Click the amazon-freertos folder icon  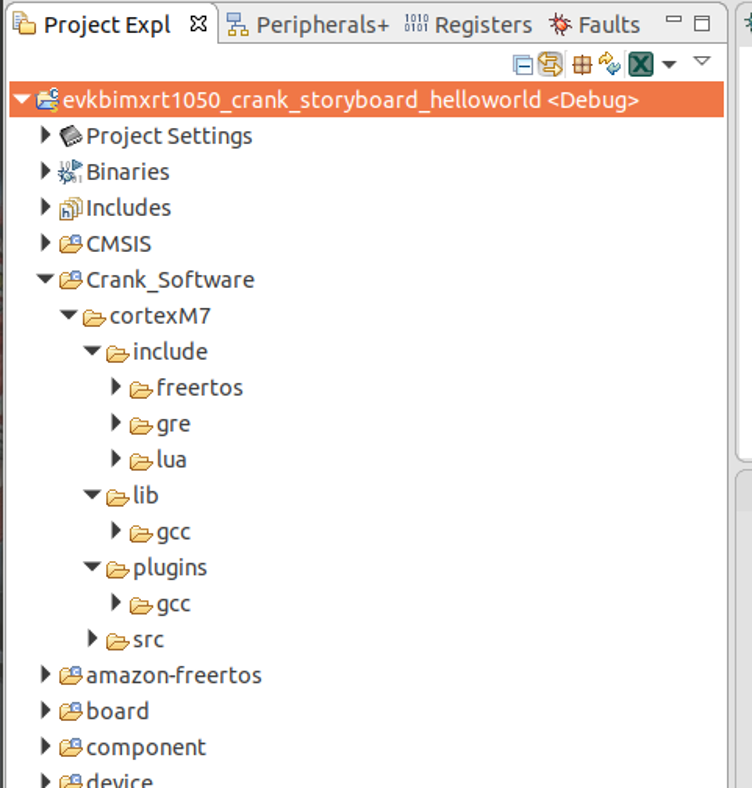pos(70,675)
